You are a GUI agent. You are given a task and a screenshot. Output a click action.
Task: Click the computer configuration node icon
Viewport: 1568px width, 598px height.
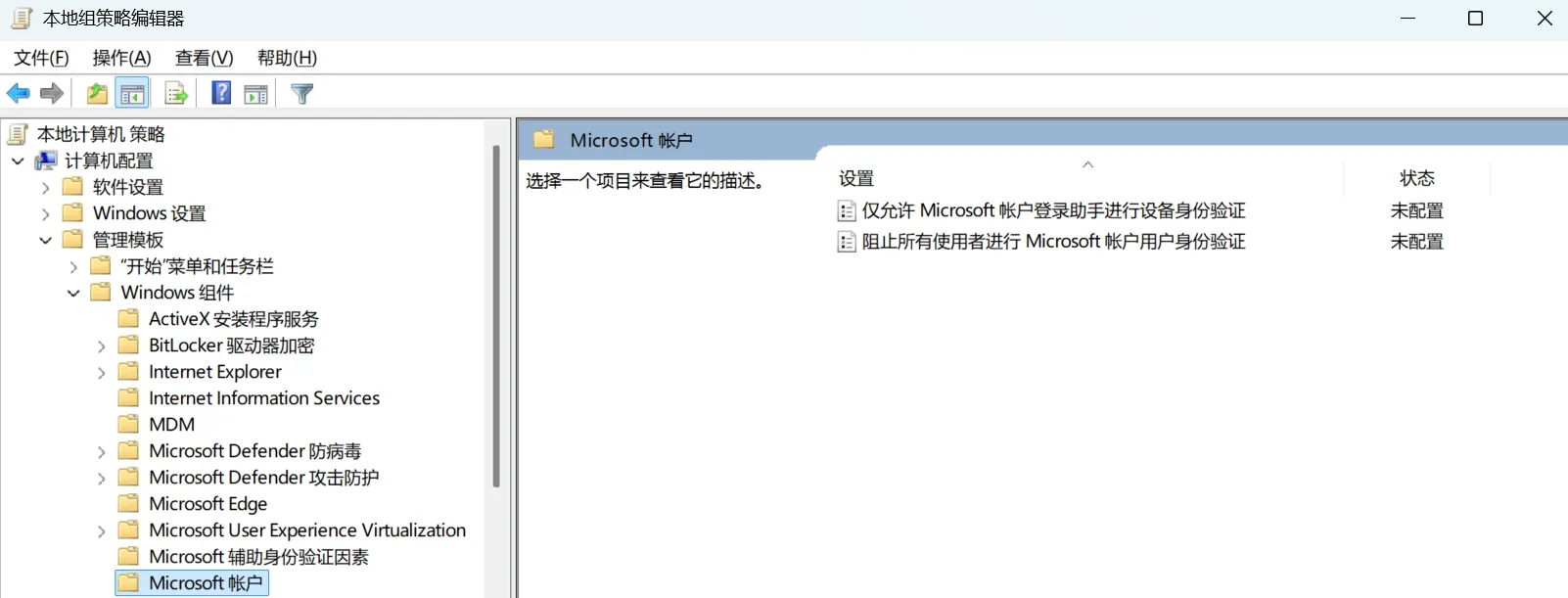[46, 161]
